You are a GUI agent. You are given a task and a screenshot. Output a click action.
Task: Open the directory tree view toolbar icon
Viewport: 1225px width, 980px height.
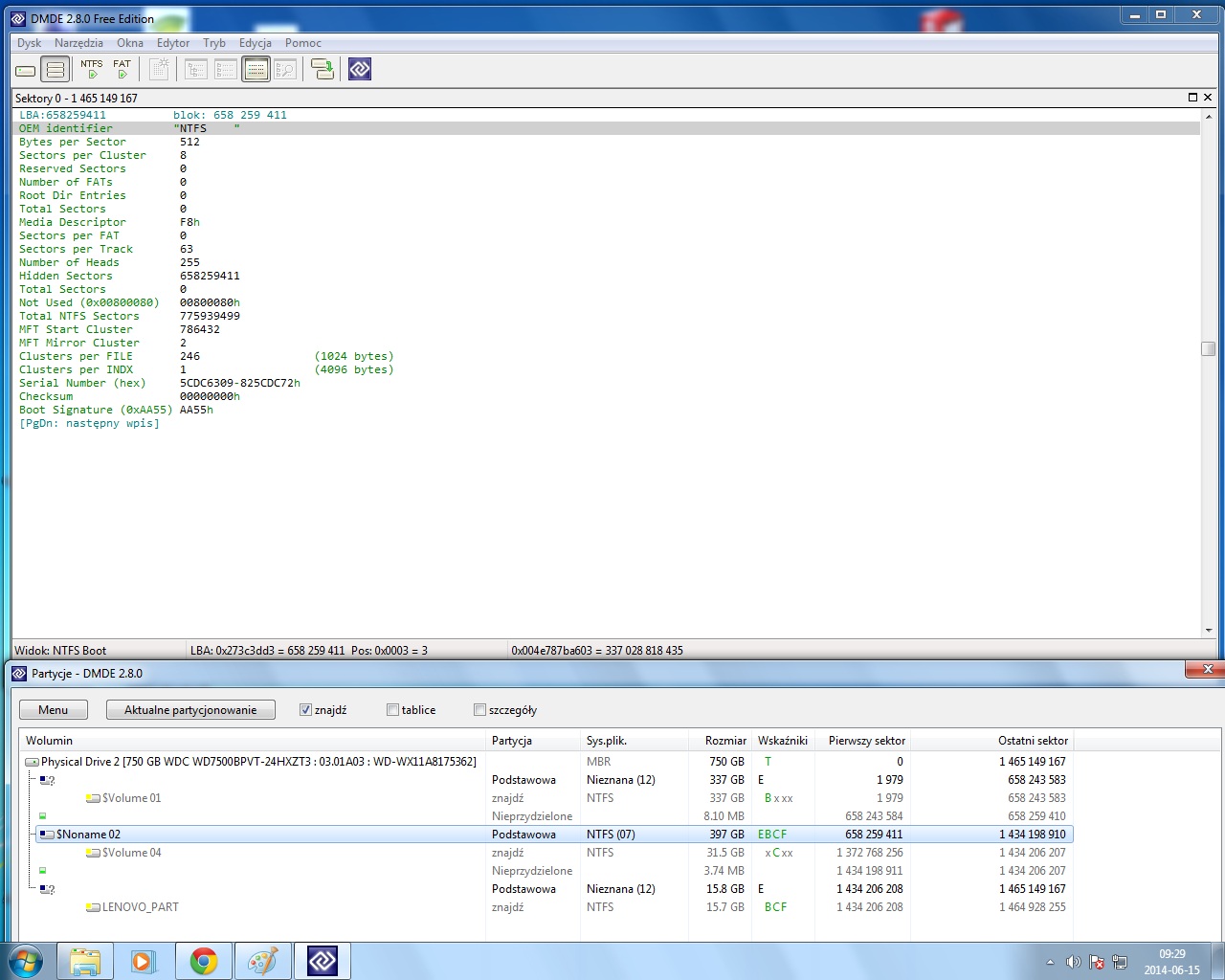[x=196, y=69]
